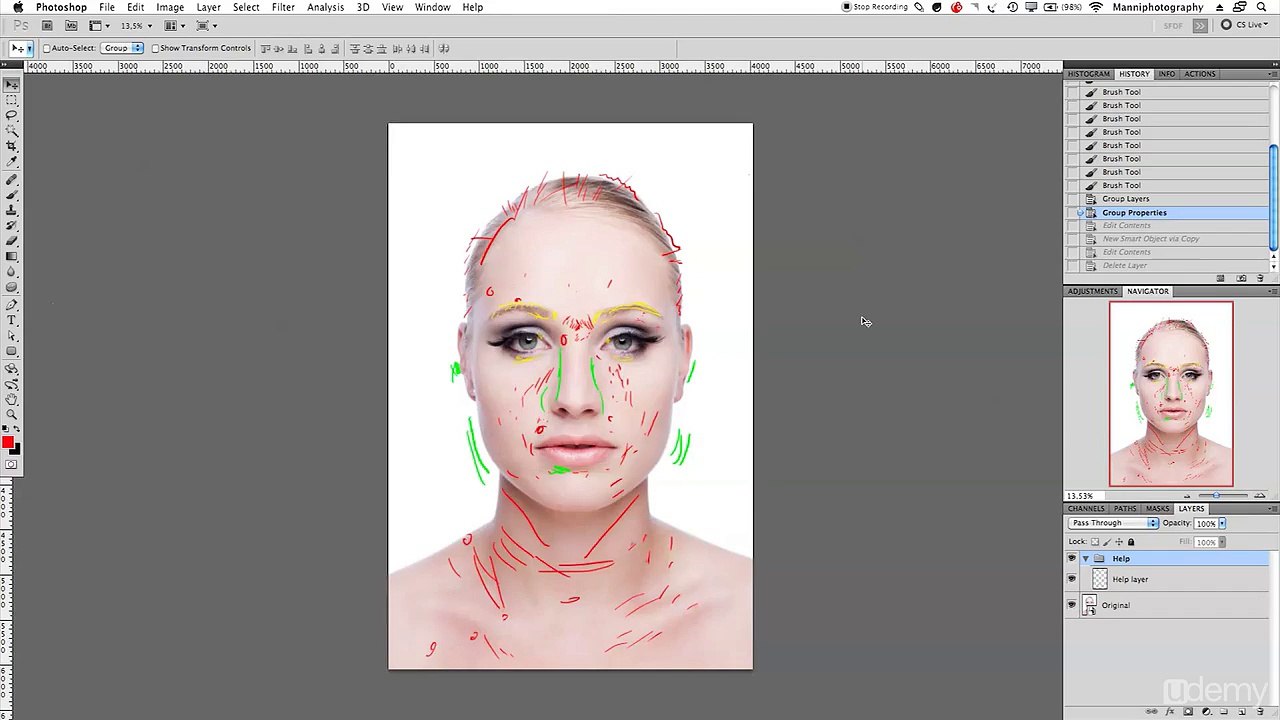Screen dimensions: 1280x720
Task: Open the Move tool preset picker
Action: pyautogui.click(x=21, y=48)
